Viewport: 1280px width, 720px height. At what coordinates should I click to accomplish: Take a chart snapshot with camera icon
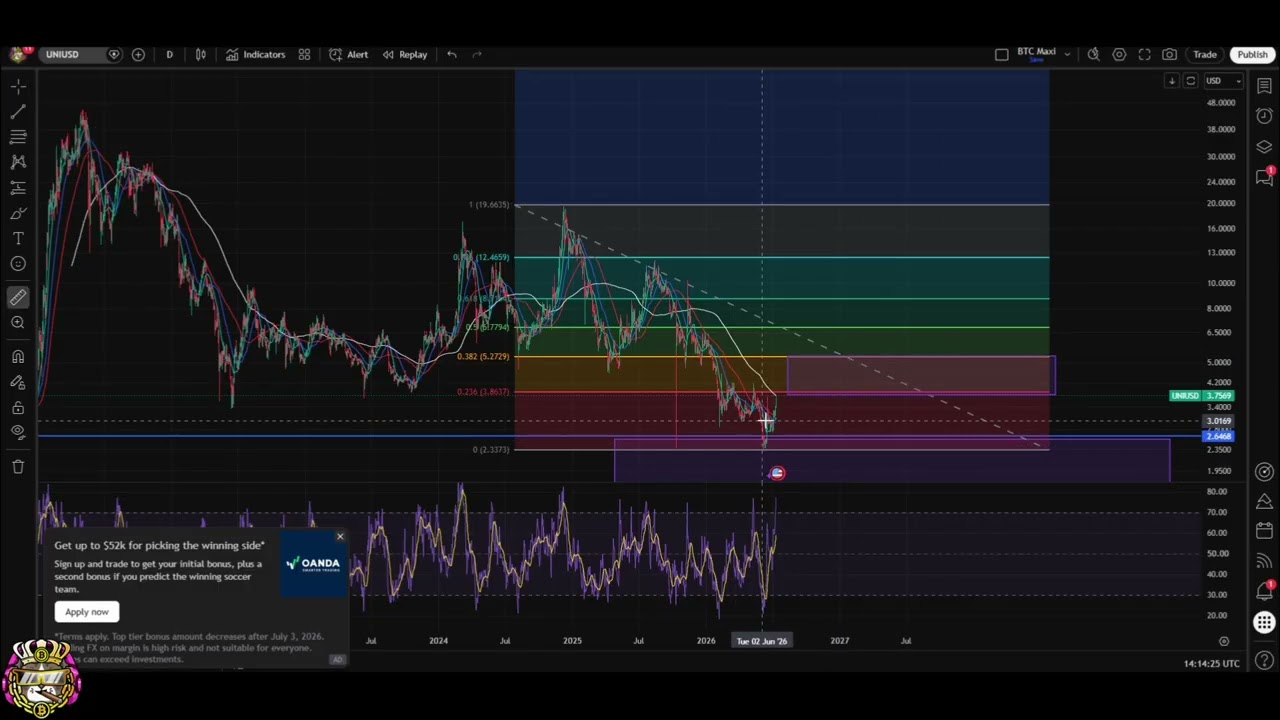(x=1169, y=54)
